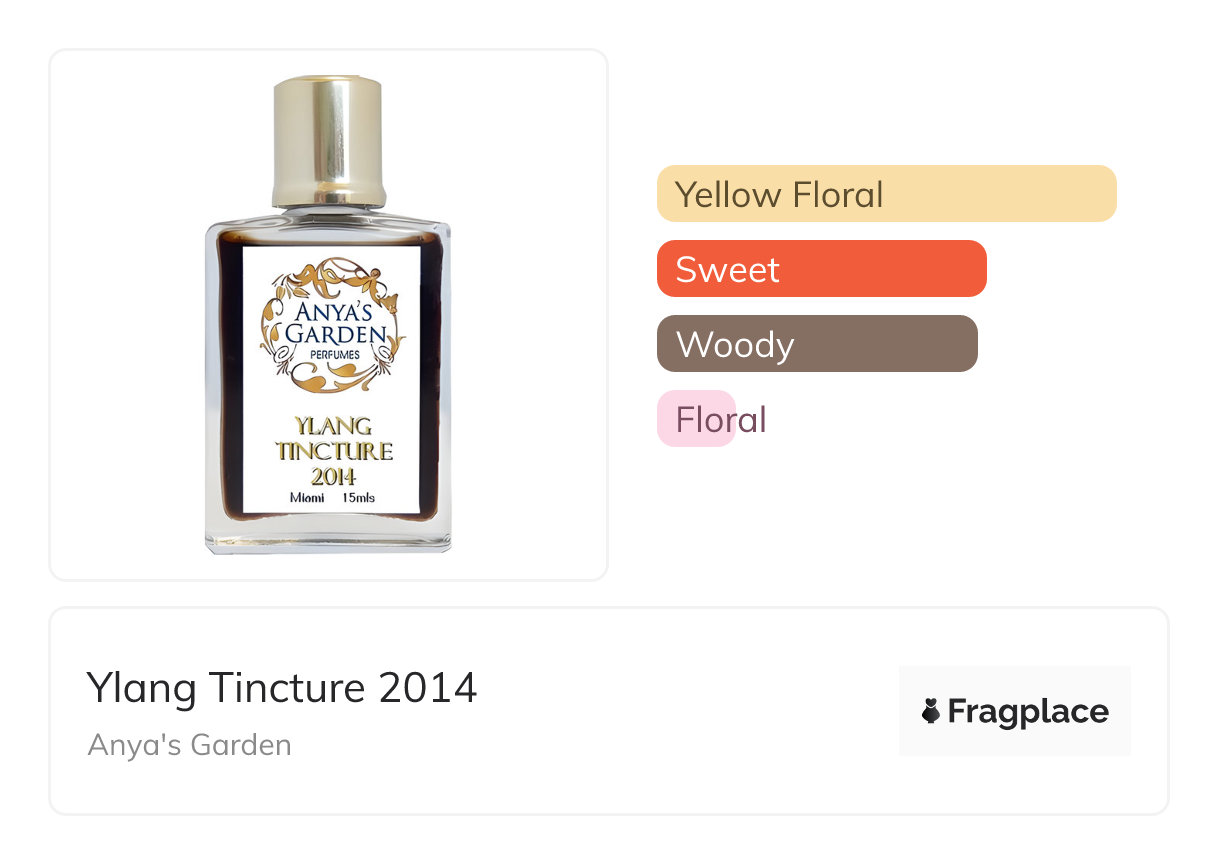
Task: Click the Fragplace bottle logo icon
Action: point(931,712)
